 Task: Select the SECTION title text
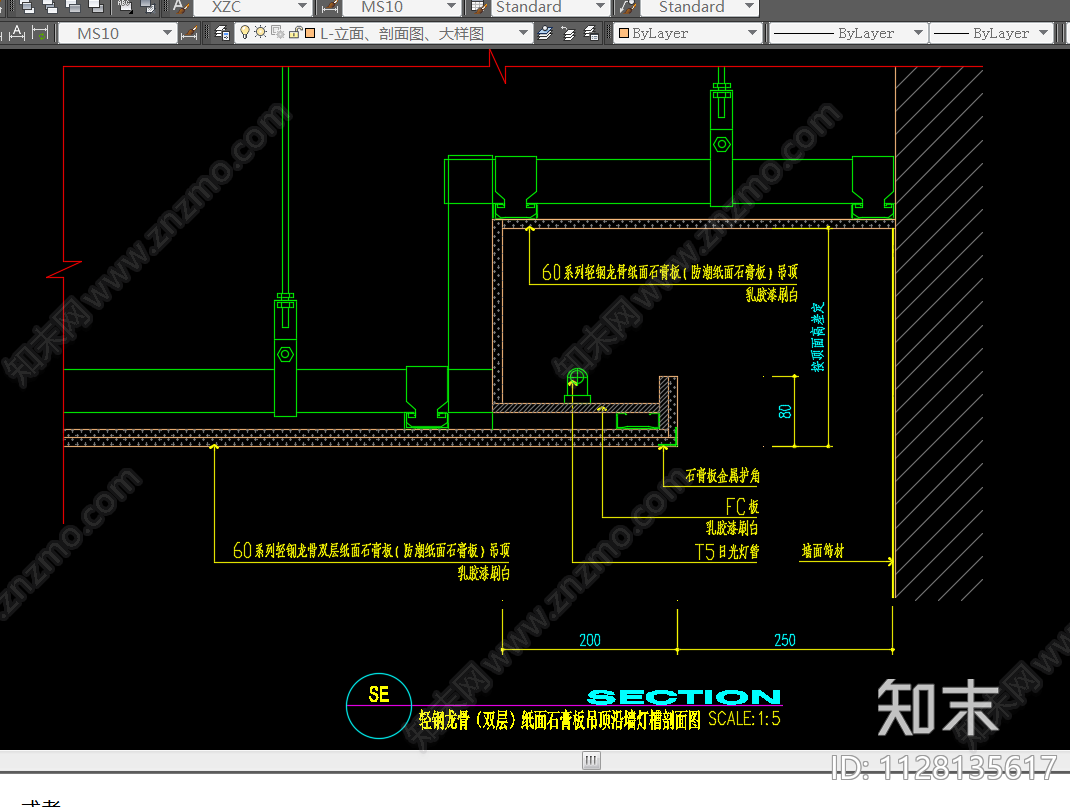coord(684,696)
